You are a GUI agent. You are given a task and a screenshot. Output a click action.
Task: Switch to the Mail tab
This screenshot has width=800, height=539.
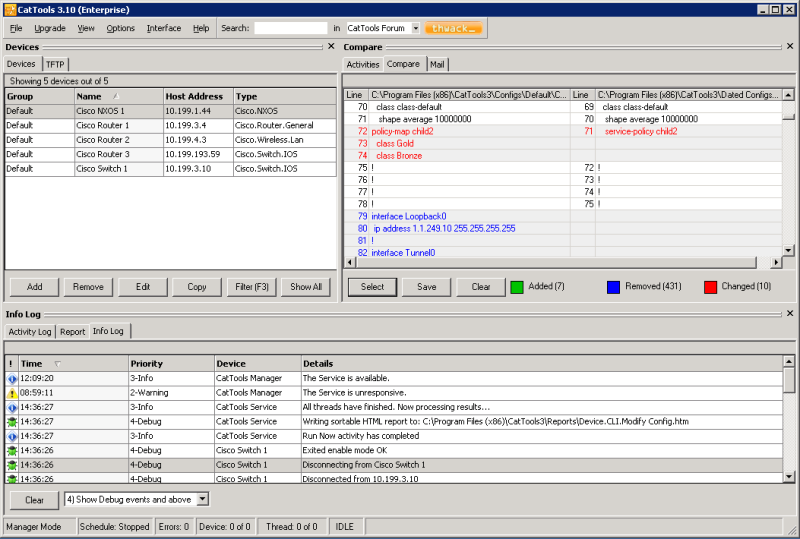pos(437,64)
